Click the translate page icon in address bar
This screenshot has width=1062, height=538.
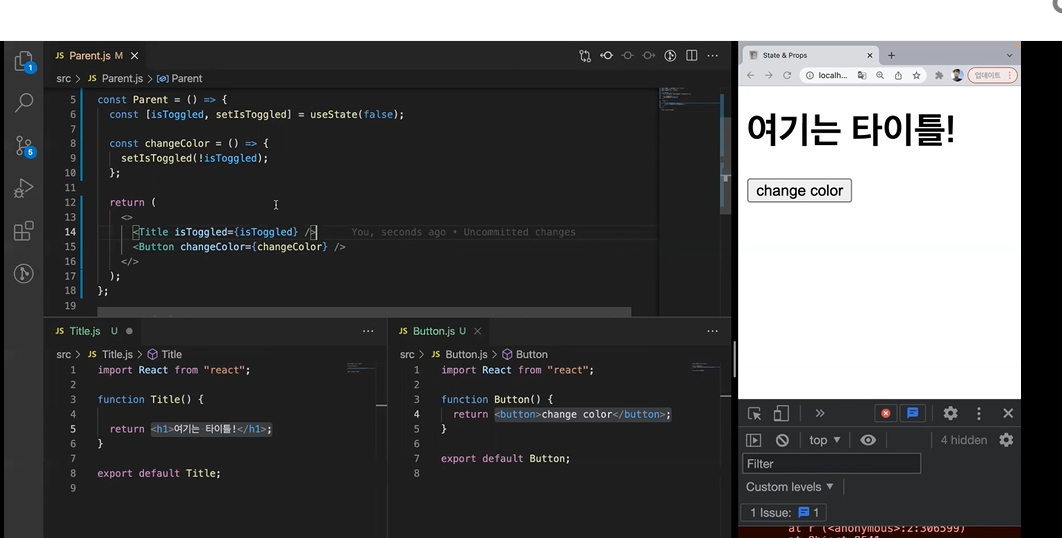(x=862, y=75)
